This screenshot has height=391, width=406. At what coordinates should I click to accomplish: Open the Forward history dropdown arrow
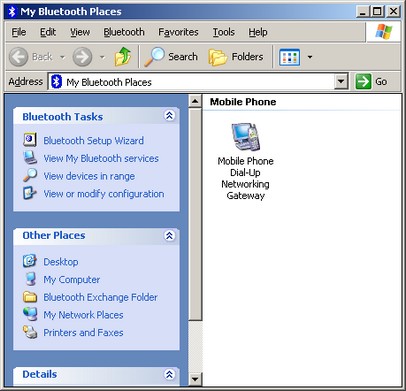(102, 57)
